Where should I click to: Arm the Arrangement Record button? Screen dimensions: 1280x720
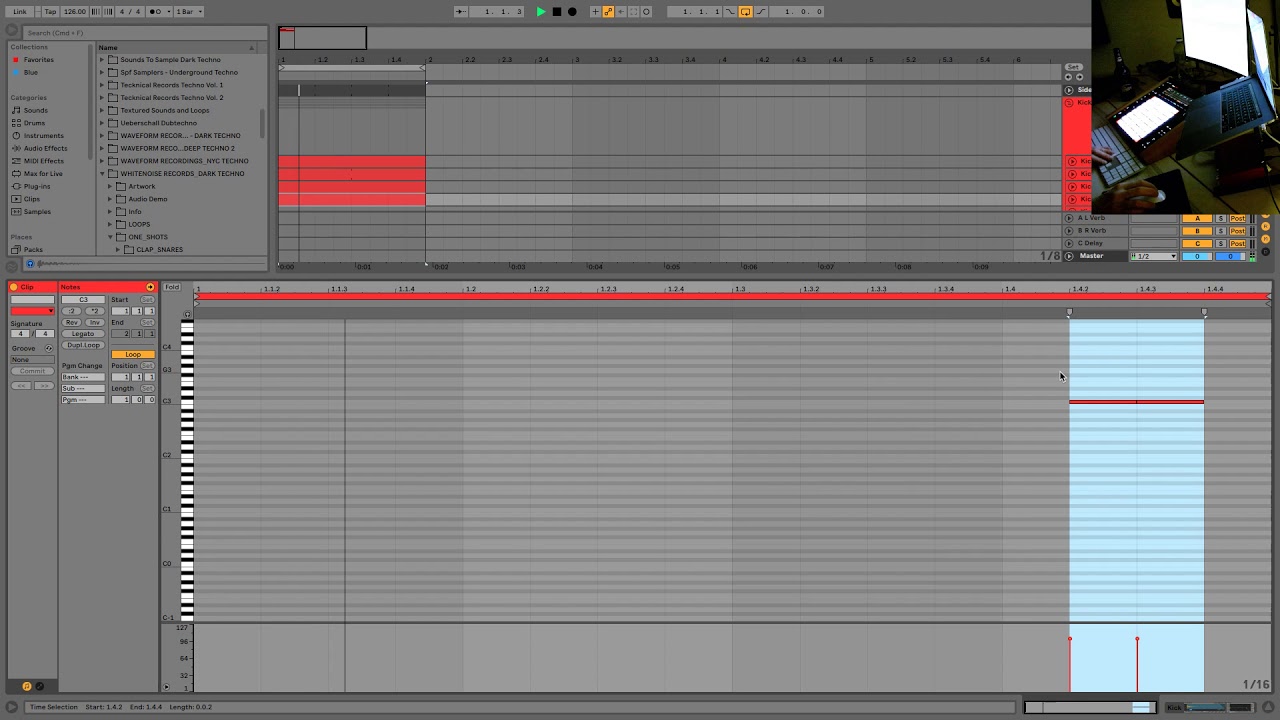(572, 12)
